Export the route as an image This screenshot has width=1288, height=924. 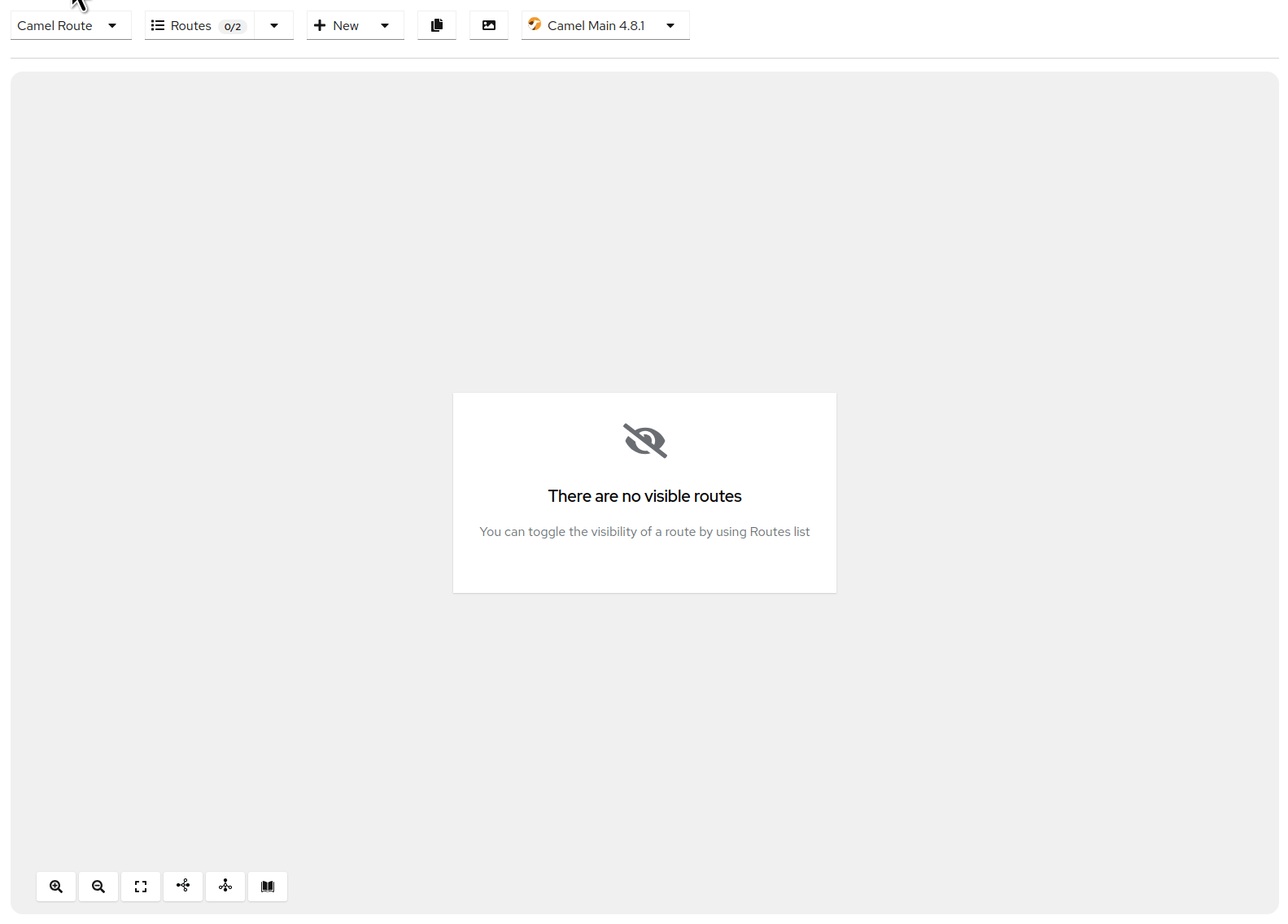pyautogui.click(x=489, y=25)
